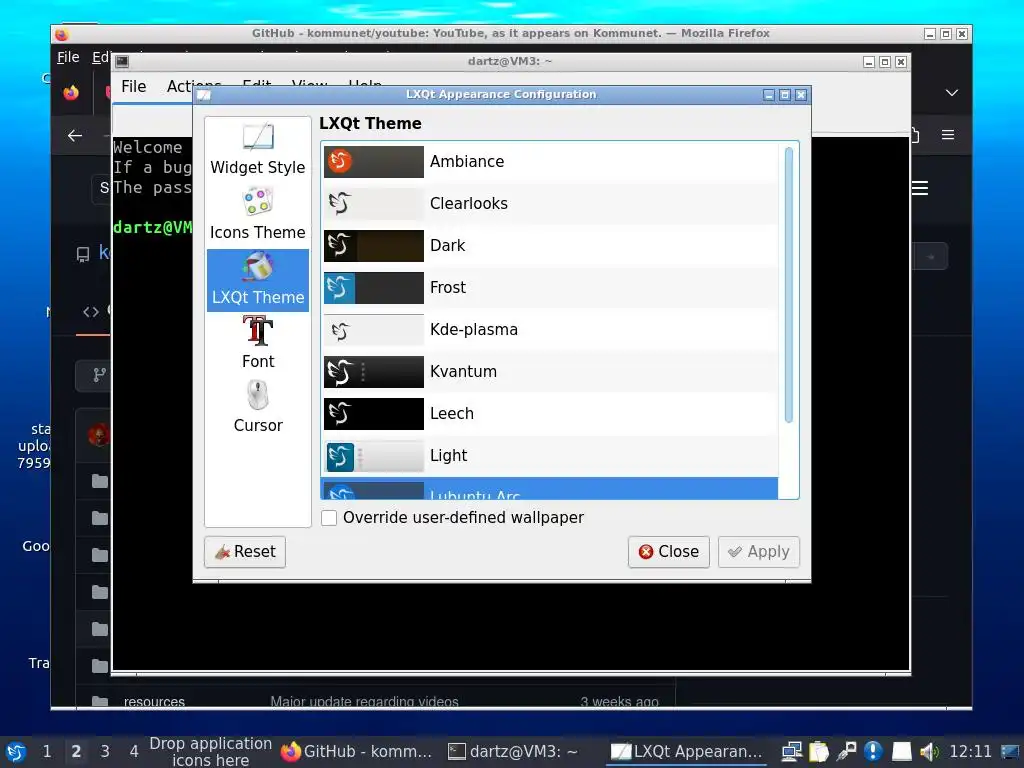This screenshot has width=1024, height=768.
Task: Choose the Clearlooks theme
Action: pyautogui.click(x=550, y=203)
